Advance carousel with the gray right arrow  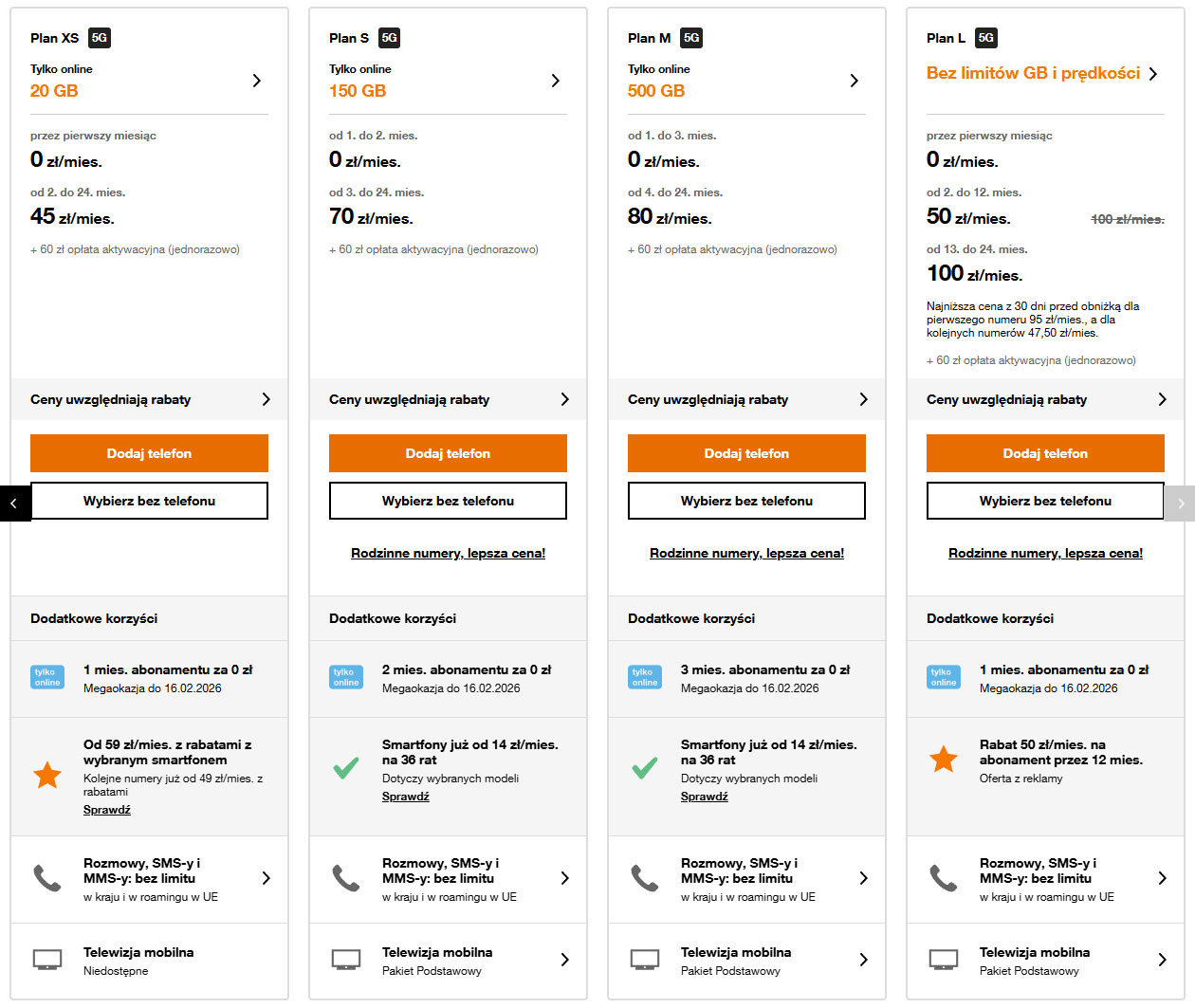1180,504
